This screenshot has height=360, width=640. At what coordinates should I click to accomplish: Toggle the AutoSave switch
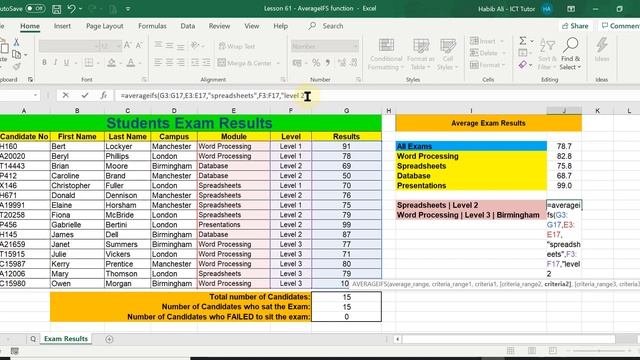pyautogui.click(x=35, y=8)
